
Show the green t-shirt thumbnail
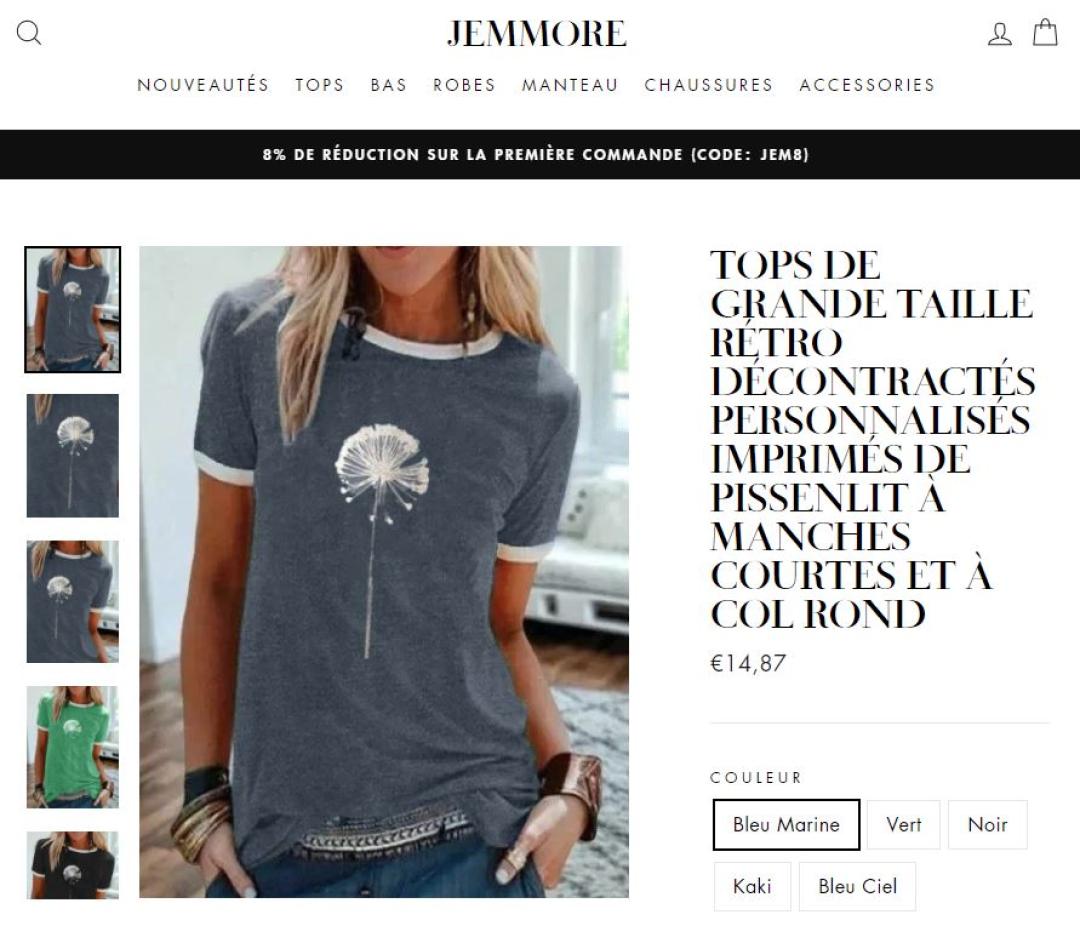[72, 747]
